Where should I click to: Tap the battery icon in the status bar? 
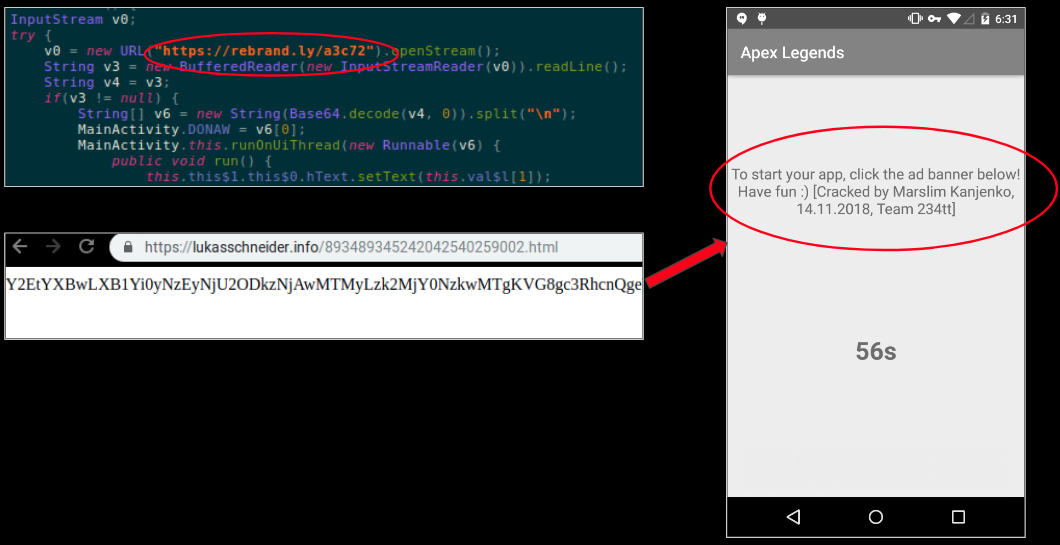985,19
